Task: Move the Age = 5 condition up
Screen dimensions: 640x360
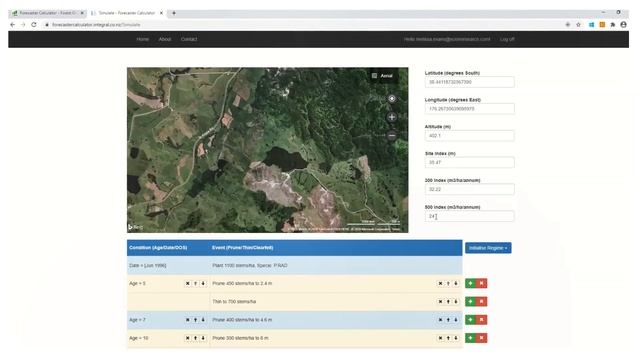Action: (x=195, y=283)
